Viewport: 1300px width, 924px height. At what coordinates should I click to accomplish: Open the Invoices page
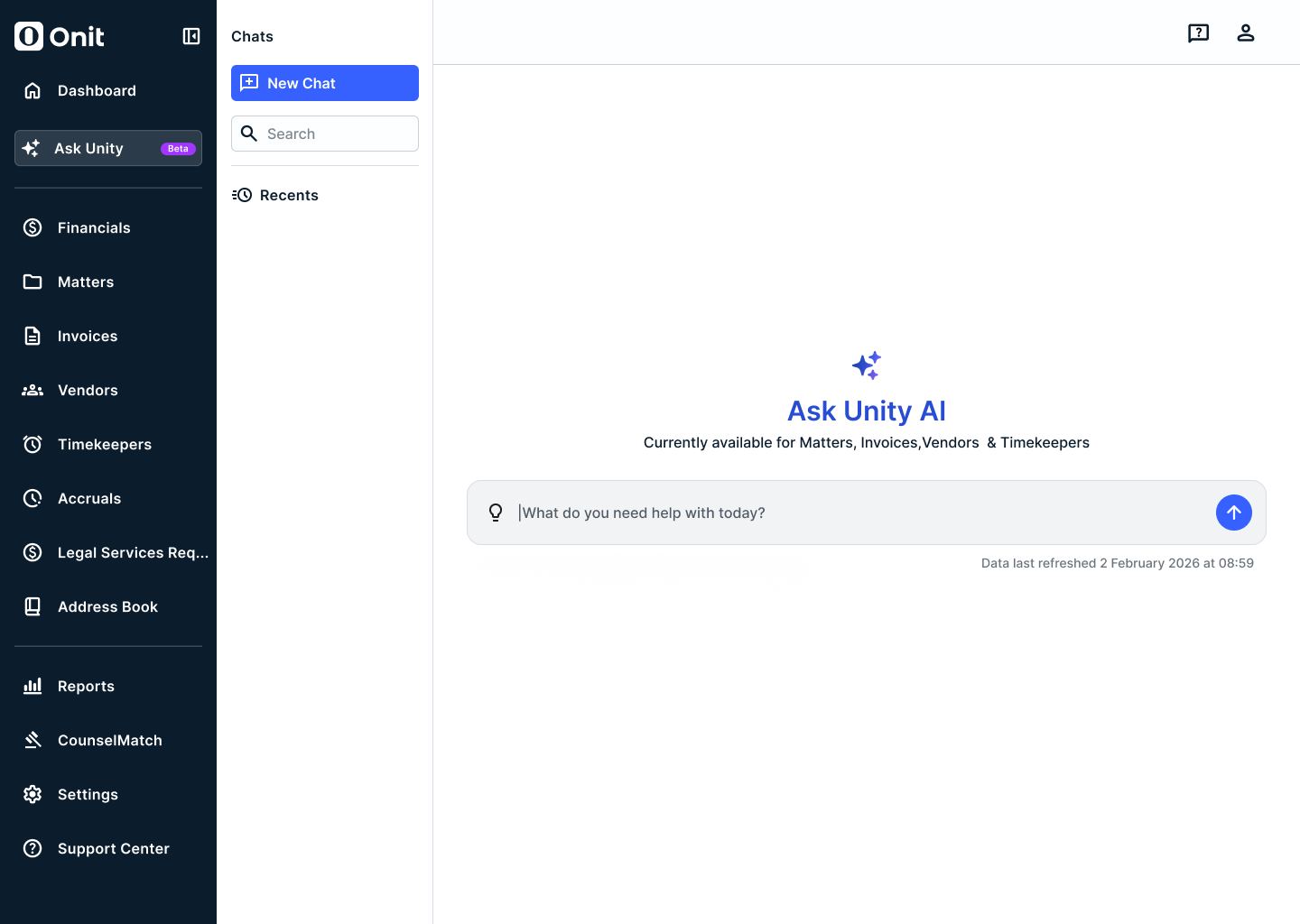point(88,336)
